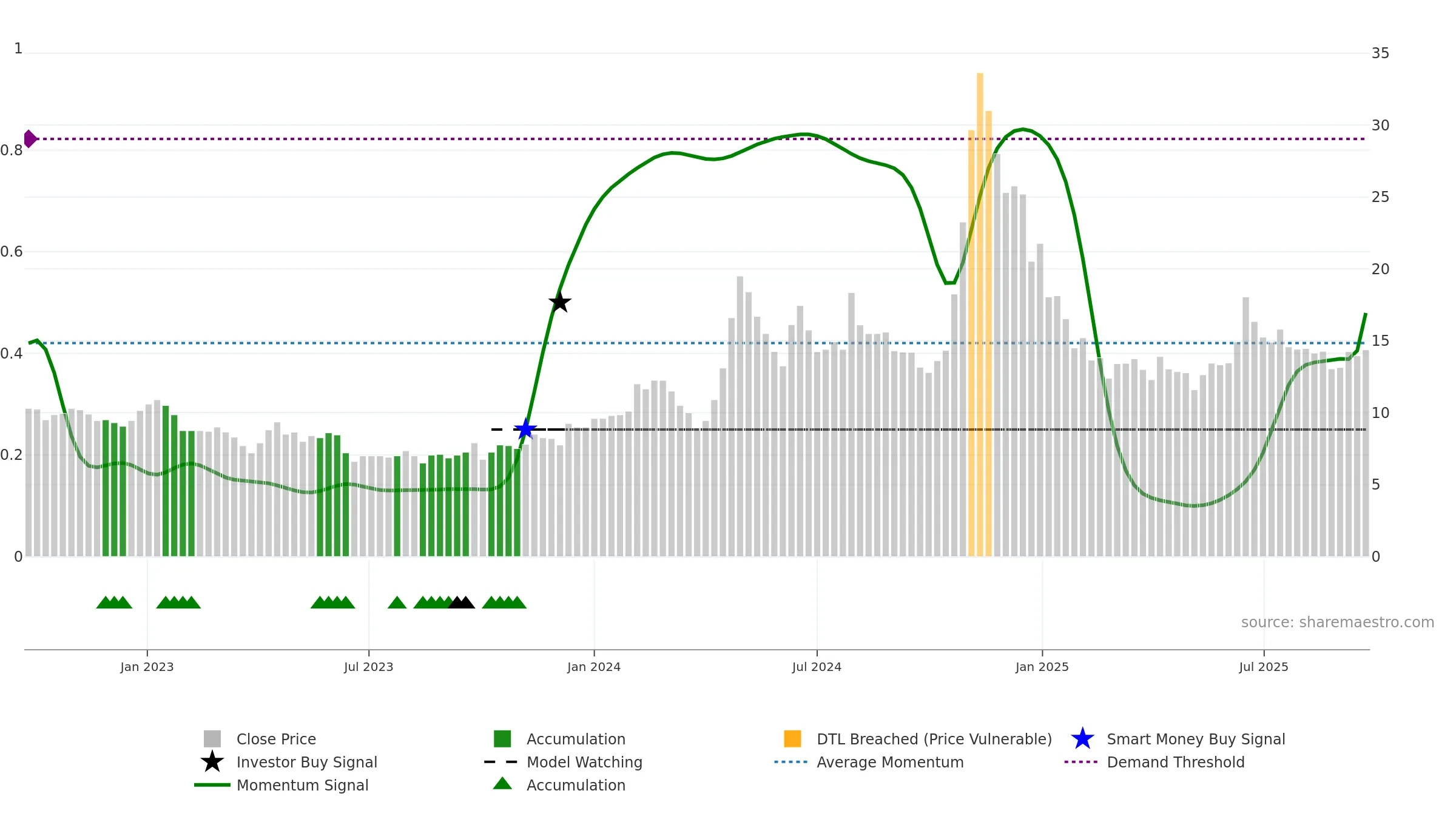Click the single green triangle after Jul 2023
This screenshot has height=819, width=1456.
pyautogui.click(x=397, y=602)
